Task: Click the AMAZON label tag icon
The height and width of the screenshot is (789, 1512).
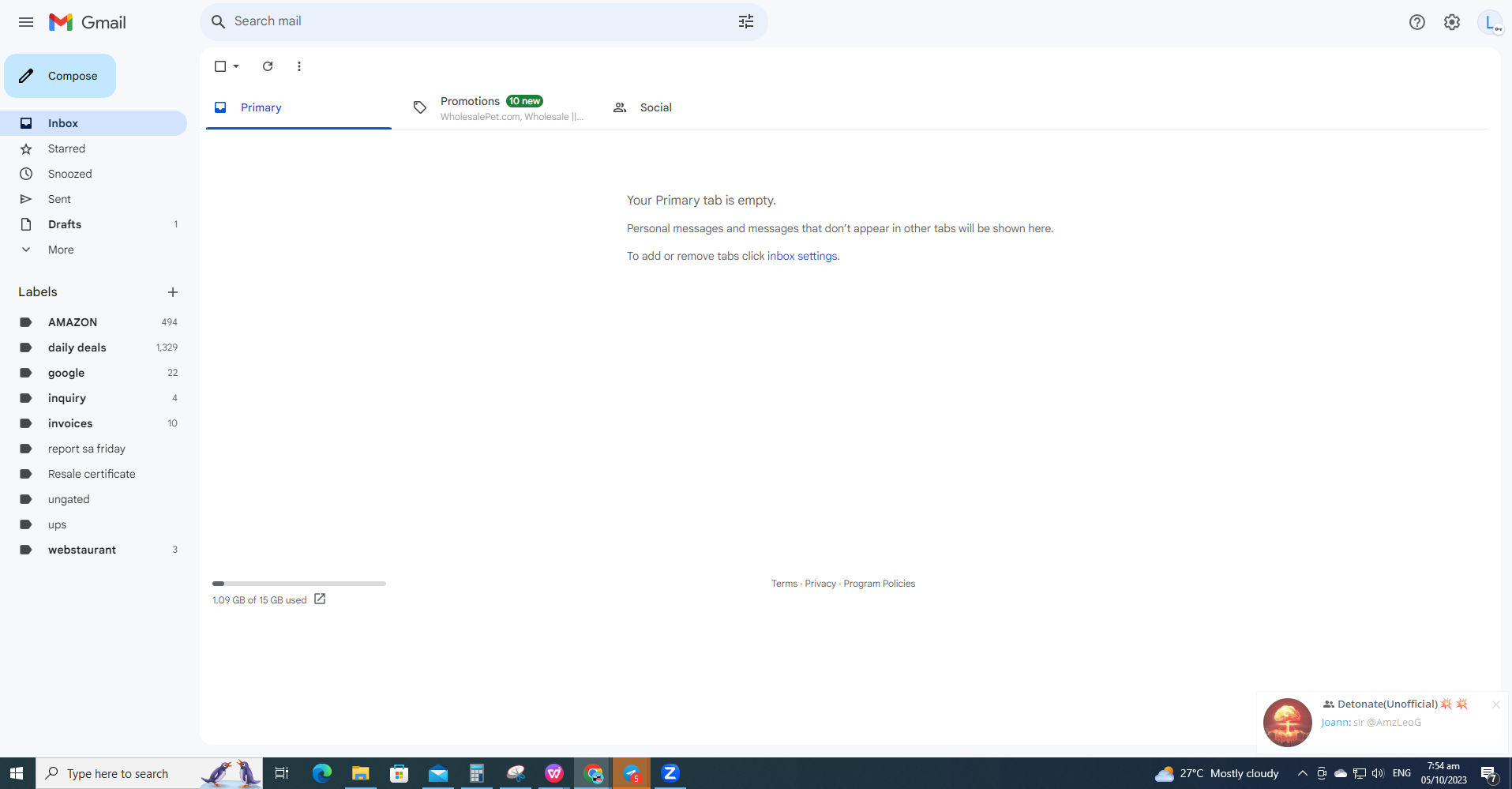Action: (x=26, y=322)
